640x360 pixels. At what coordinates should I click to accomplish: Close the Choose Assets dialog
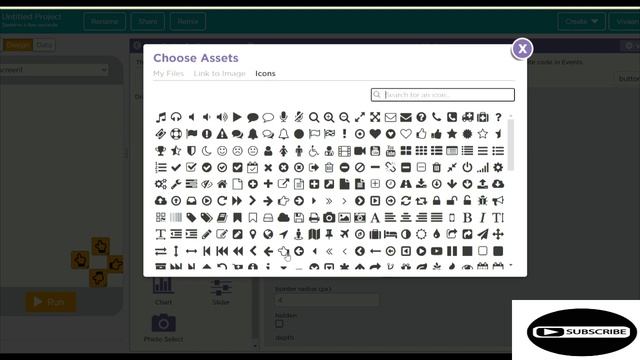pyautogui.click(x=522, y=49)
